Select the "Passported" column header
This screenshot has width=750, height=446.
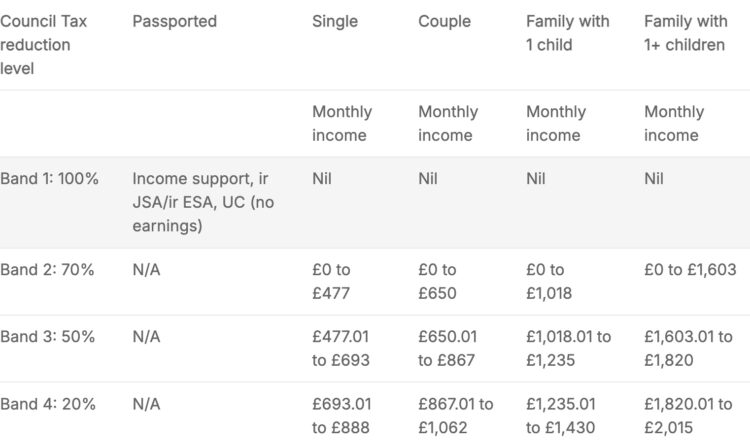[174, 21]
